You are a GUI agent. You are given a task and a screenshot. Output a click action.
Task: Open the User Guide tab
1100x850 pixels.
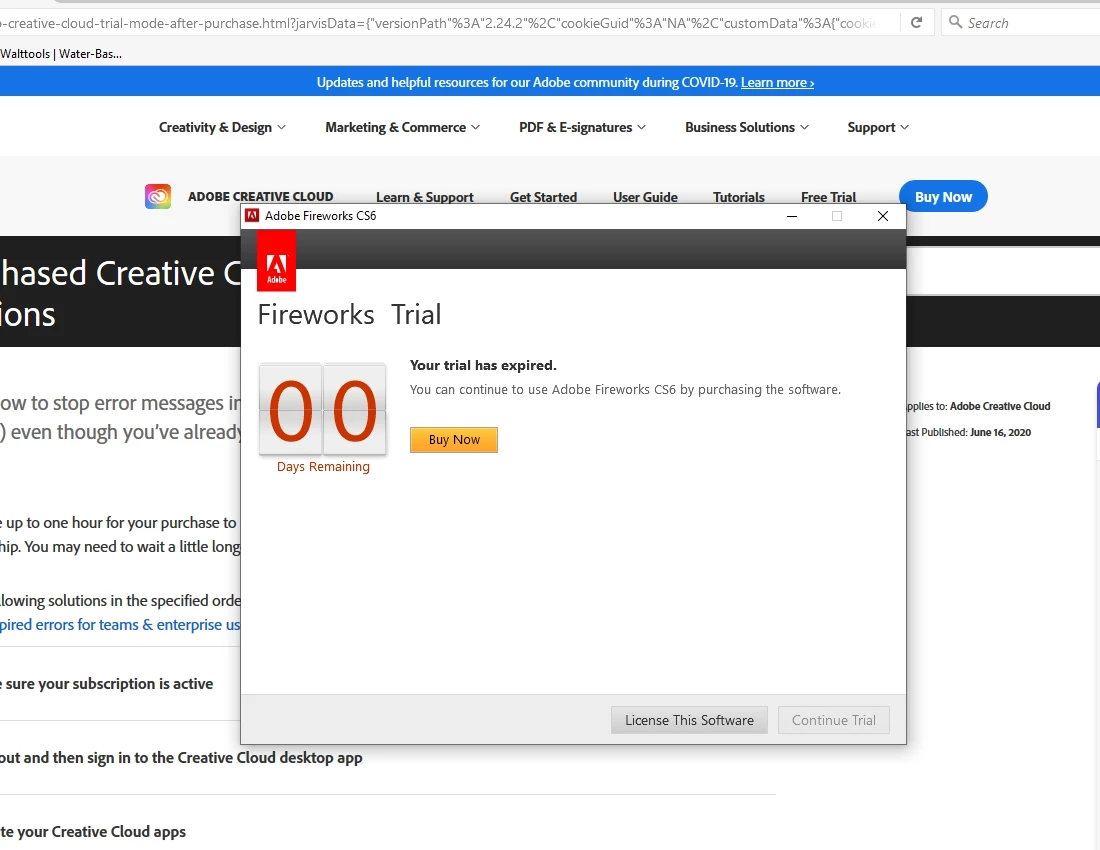tap(645, 197)
